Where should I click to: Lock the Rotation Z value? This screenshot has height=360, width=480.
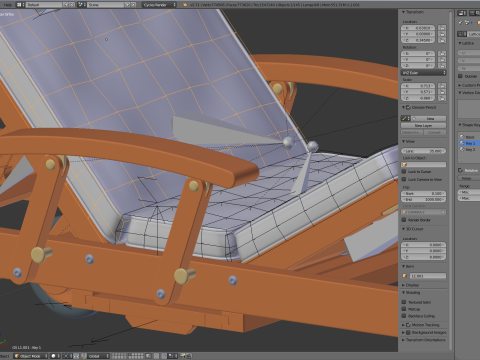click(442, 66)
